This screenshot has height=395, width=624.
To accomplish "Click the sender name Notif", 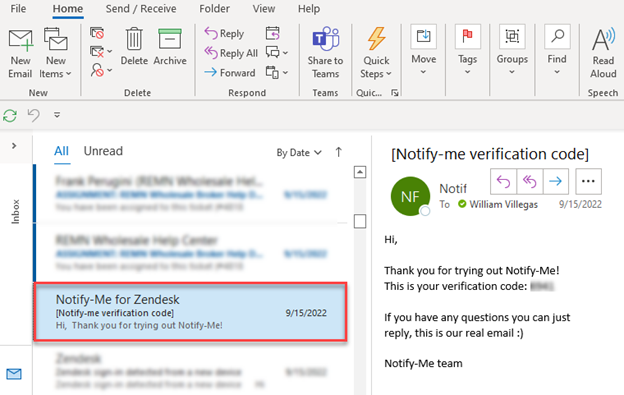I will (x=453, y=189).
